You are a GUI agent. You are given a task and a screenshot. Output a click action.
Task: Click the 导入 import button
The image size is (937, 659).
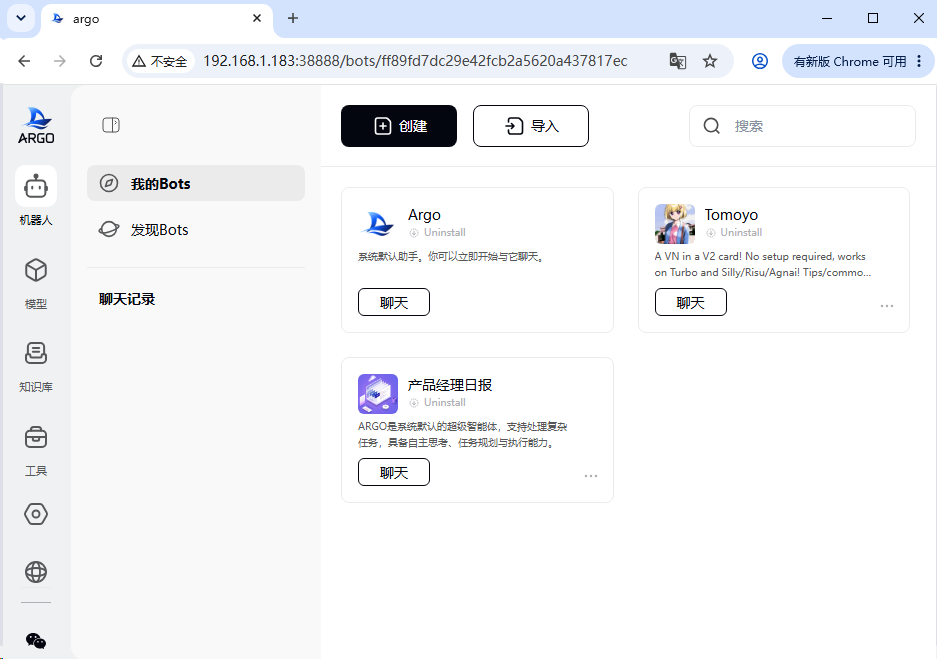(531, 126)
